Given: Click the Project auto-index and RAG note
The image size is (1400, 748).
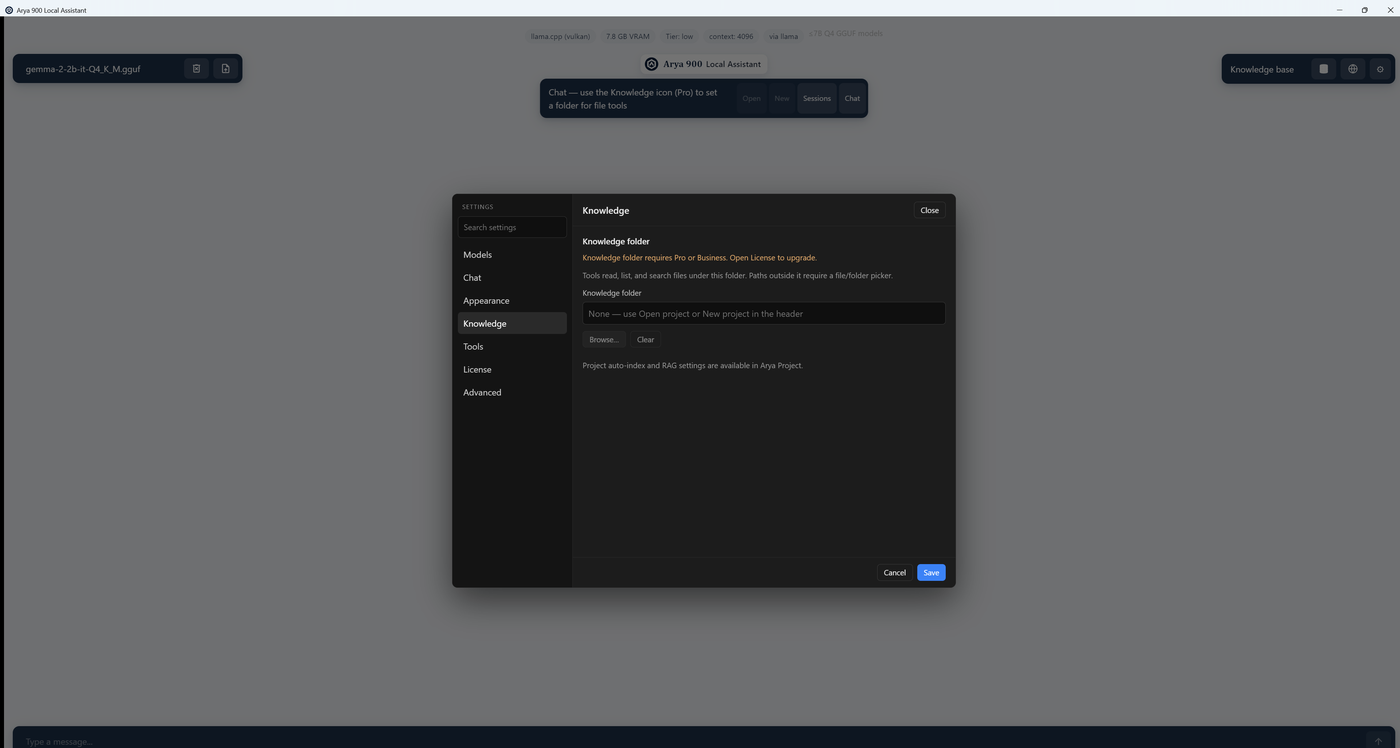Looking at the screenshot, I should (693, 366).
